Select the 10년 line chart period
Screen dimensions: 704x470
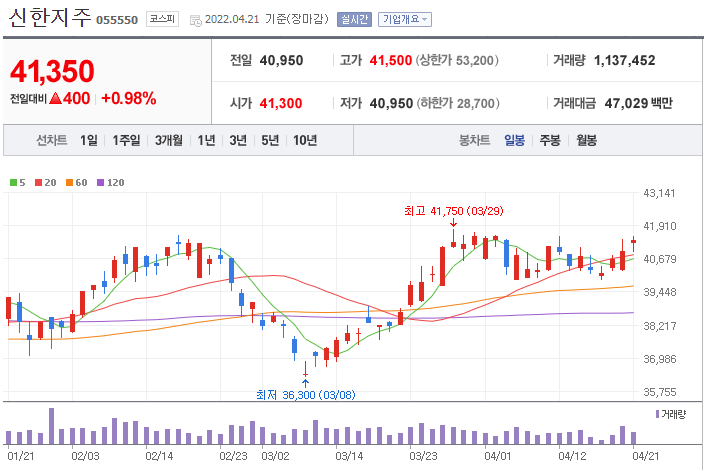click(305, 140)
